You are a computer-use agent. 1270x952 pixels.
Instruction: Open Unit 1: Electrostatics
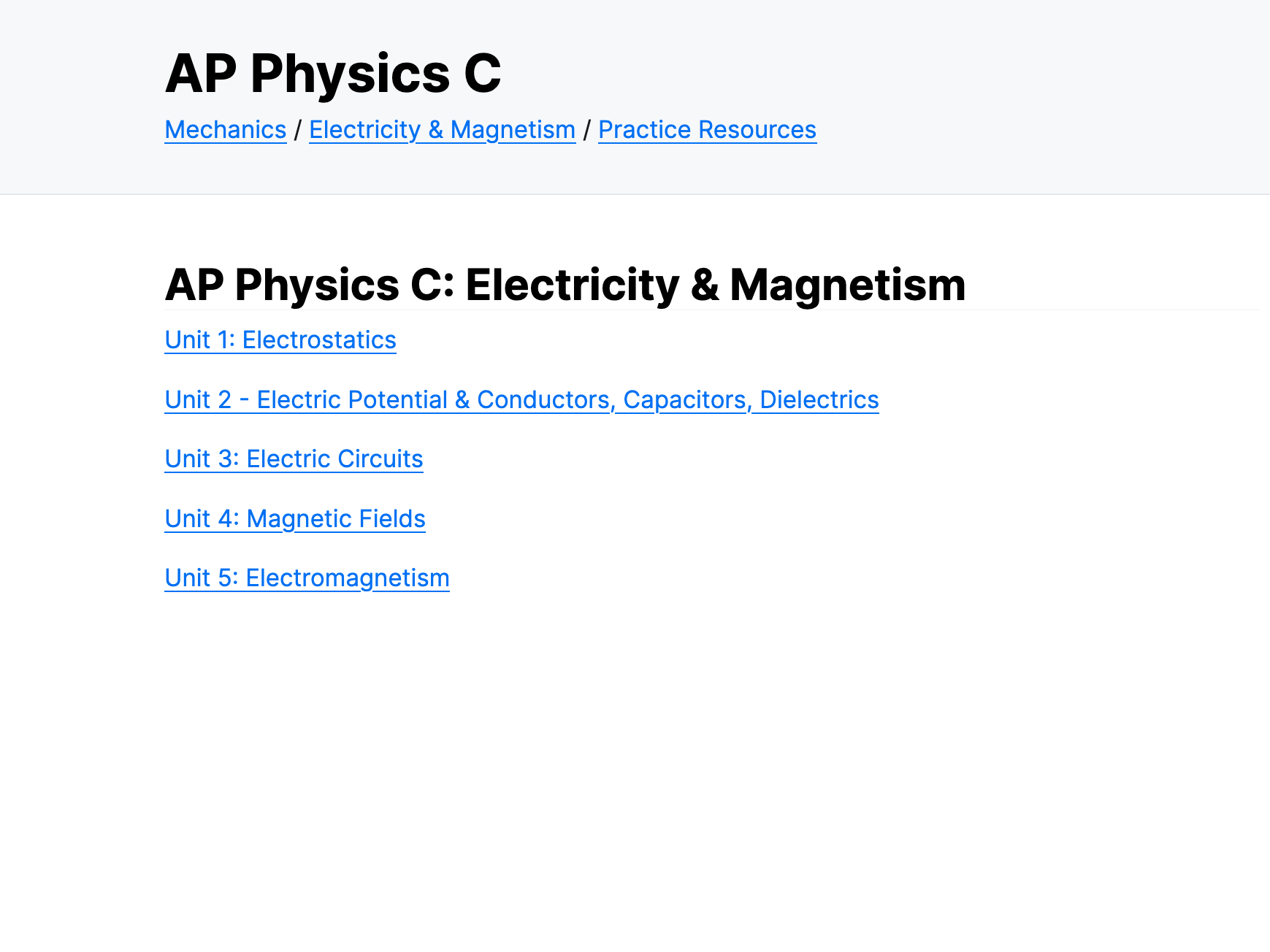280,340
